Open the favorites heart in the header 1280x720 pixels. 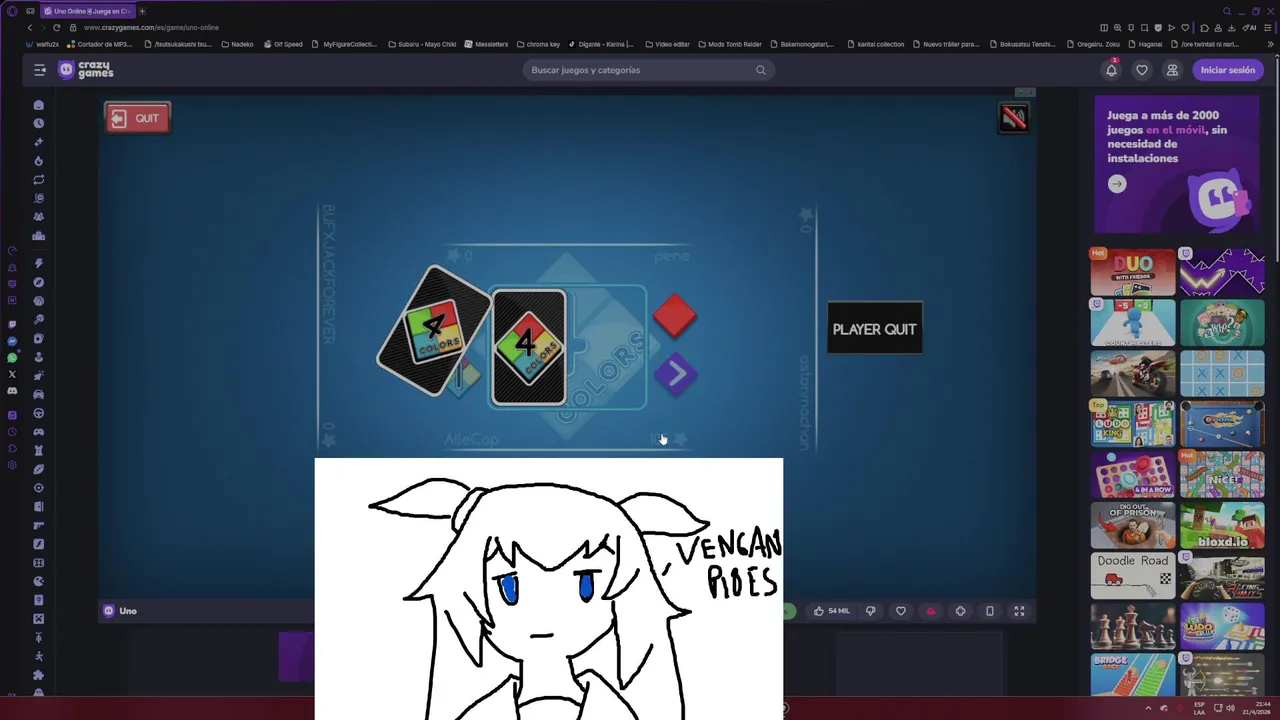1141,70
